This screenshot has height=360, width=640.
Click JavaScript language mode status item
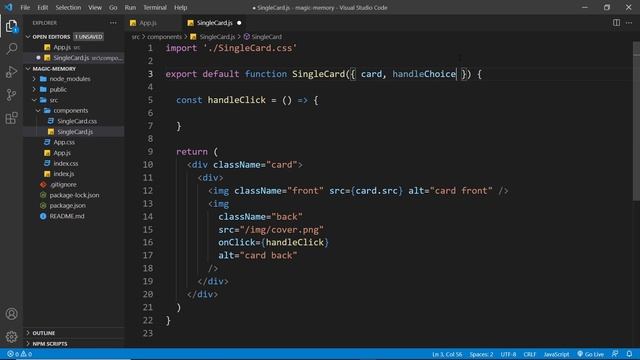coord(556,354)
